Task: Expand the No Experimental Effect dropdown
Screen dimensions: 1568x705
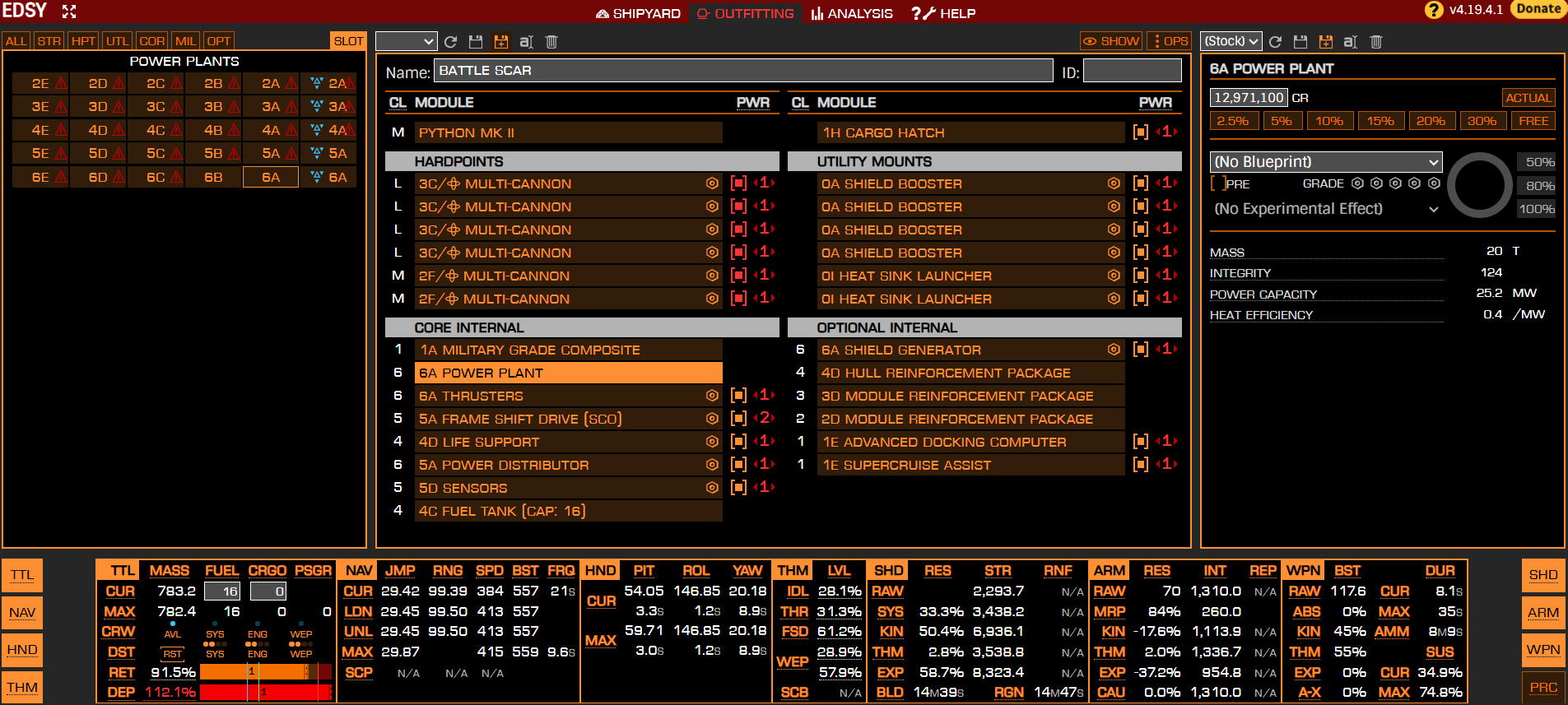Action: 1326,209
